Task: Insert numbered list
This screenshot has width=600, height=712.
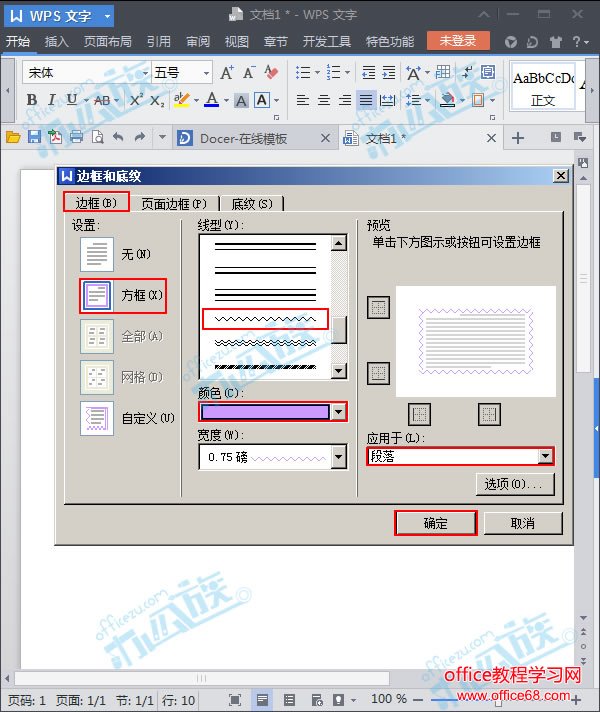Action: pos(333,72)
